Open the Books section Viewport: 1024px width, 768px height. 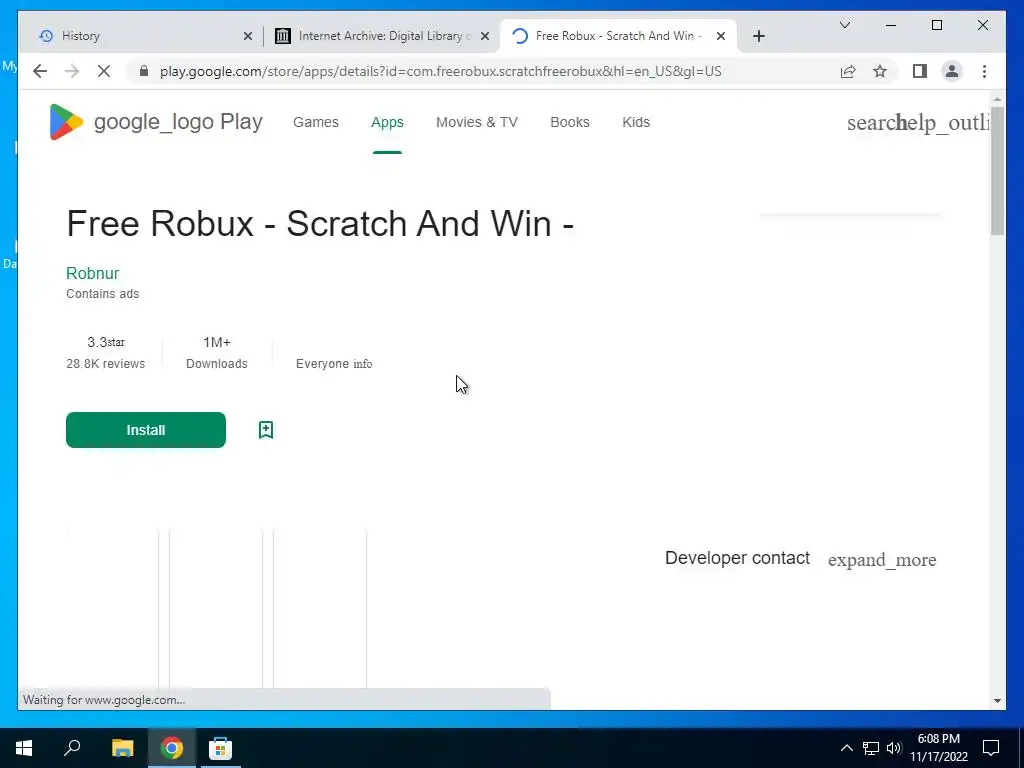pos(569,122)
